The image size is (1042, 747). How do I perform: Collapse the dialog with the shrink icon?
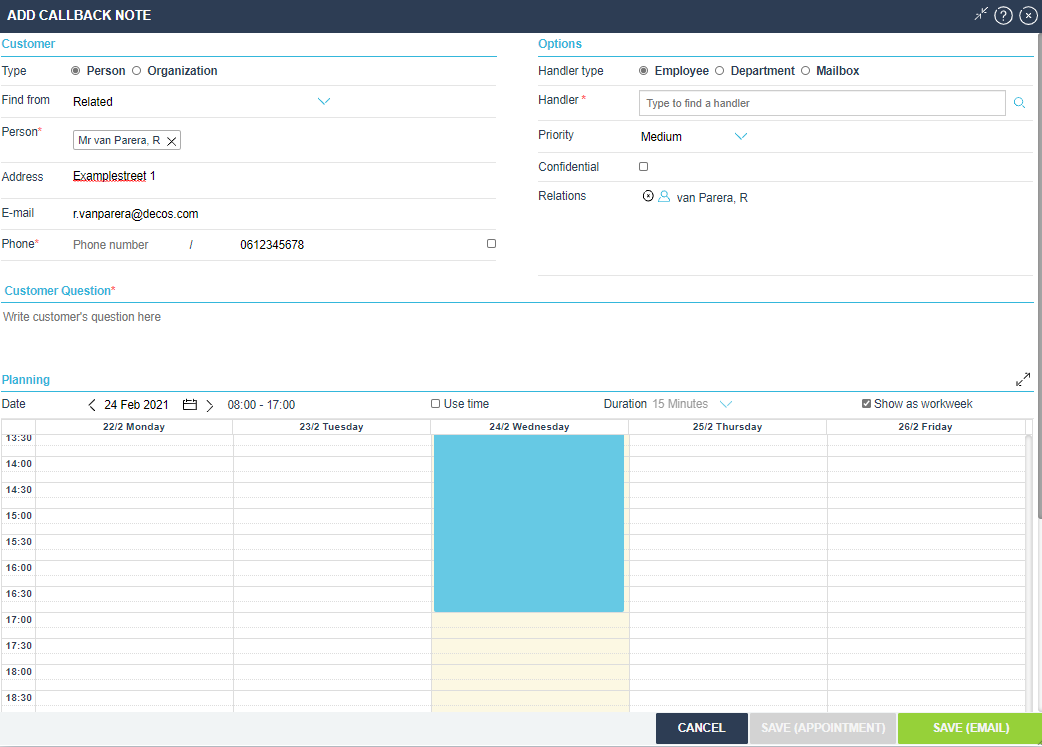[x=981, y=15]
